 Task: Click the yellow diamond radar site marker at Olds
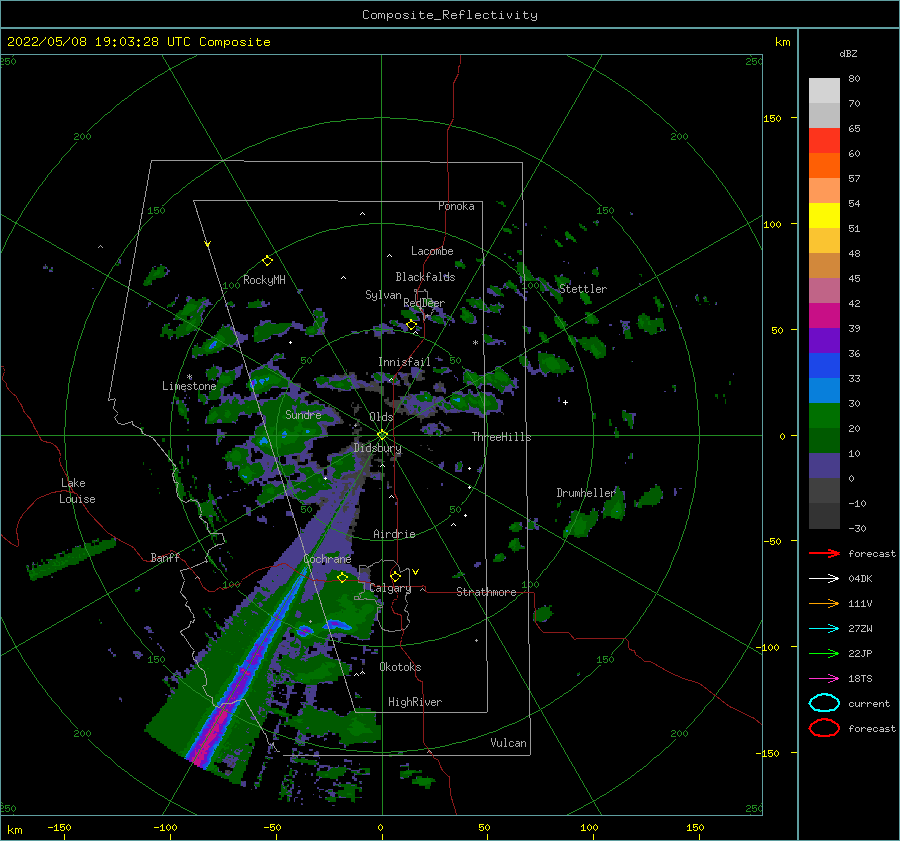(382, 435)
